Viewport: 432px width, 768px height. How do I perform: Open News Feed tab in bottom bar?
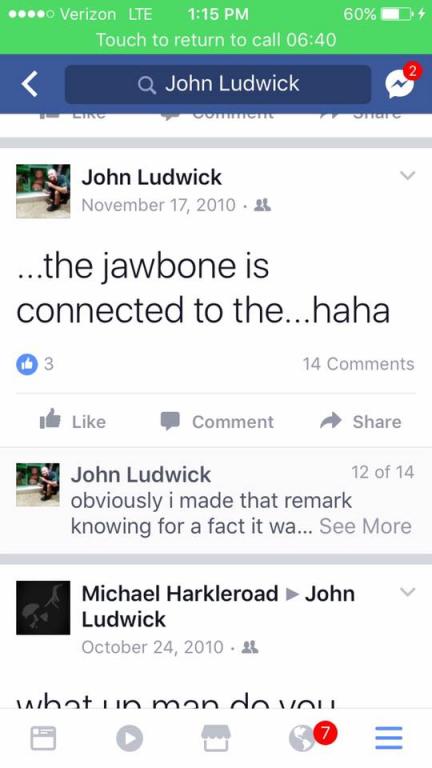43,738
